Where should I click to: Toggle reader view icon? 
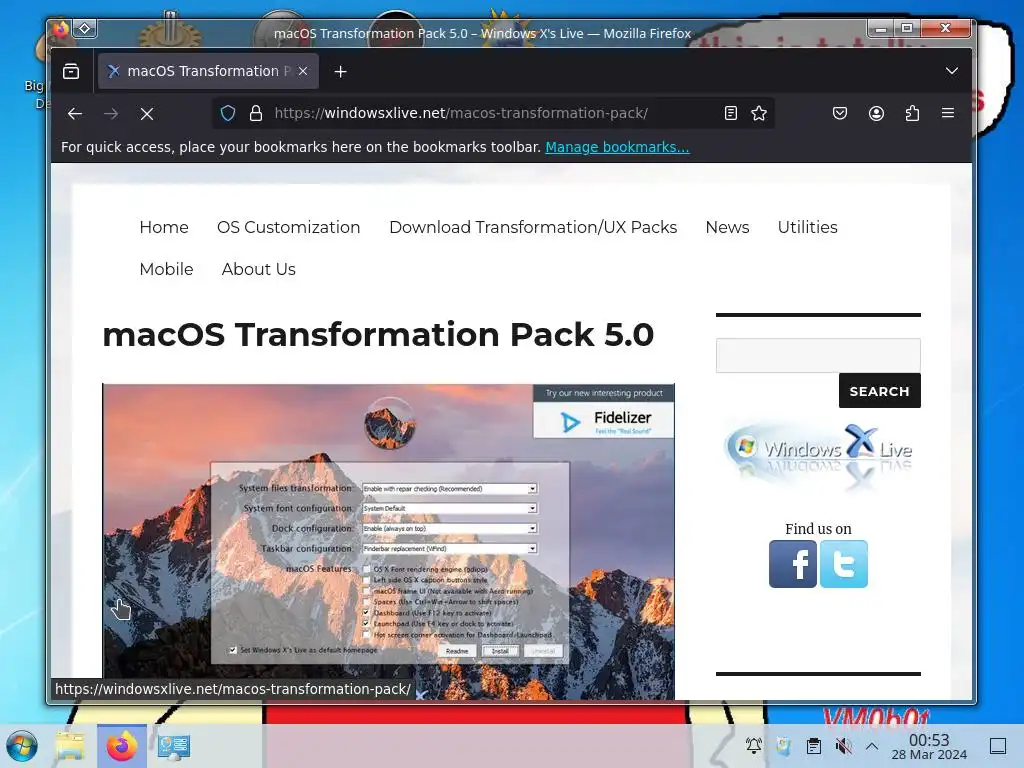coord(731,113)
